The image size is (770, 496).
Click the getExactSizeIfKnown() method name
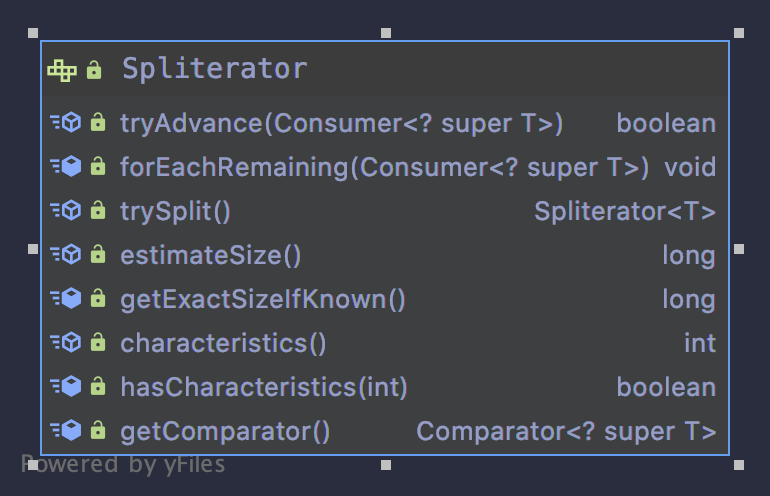(x=263, y=300)
